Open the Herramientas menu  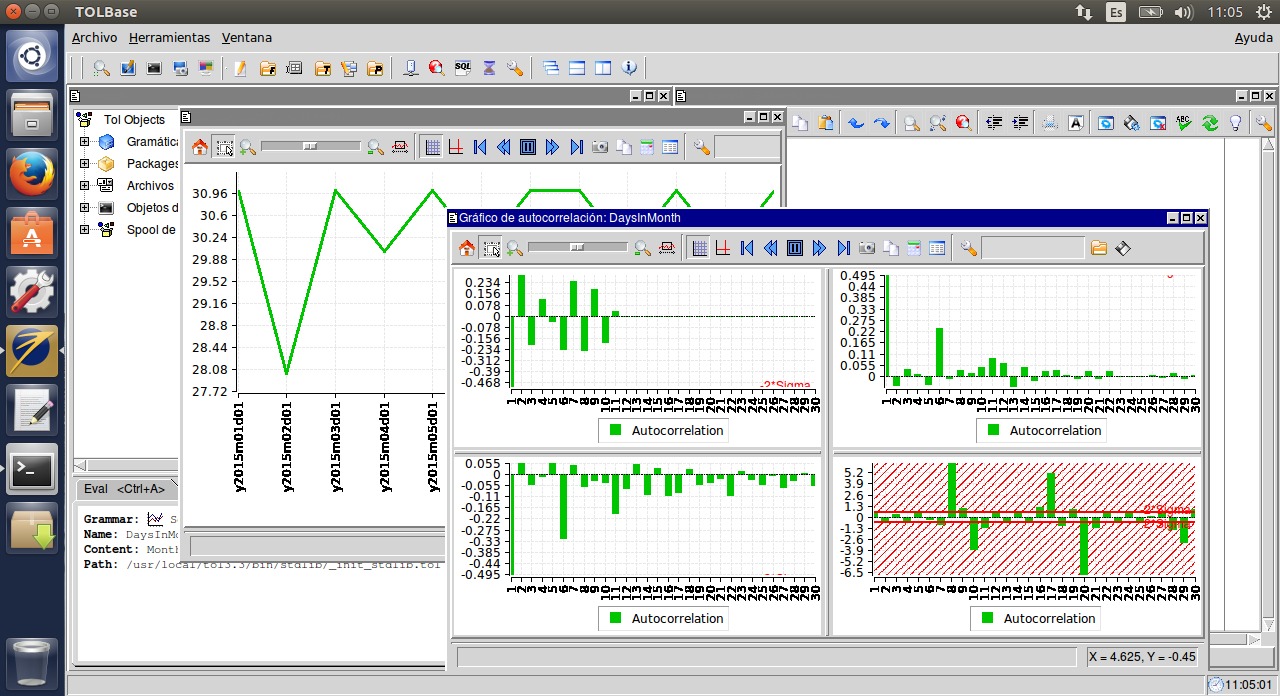(169, 38)
